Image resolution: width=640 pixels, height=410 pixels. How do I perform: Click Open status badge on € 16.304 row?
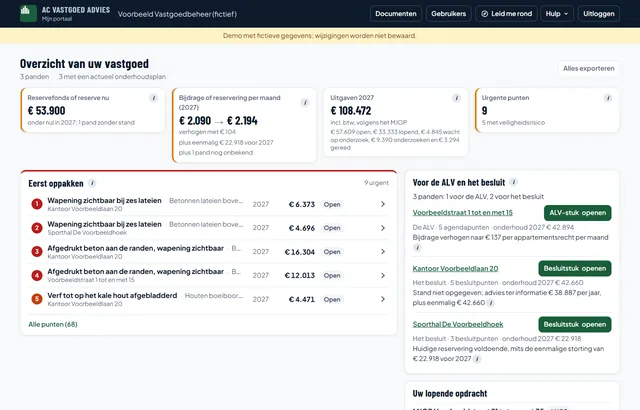(332, 252)
